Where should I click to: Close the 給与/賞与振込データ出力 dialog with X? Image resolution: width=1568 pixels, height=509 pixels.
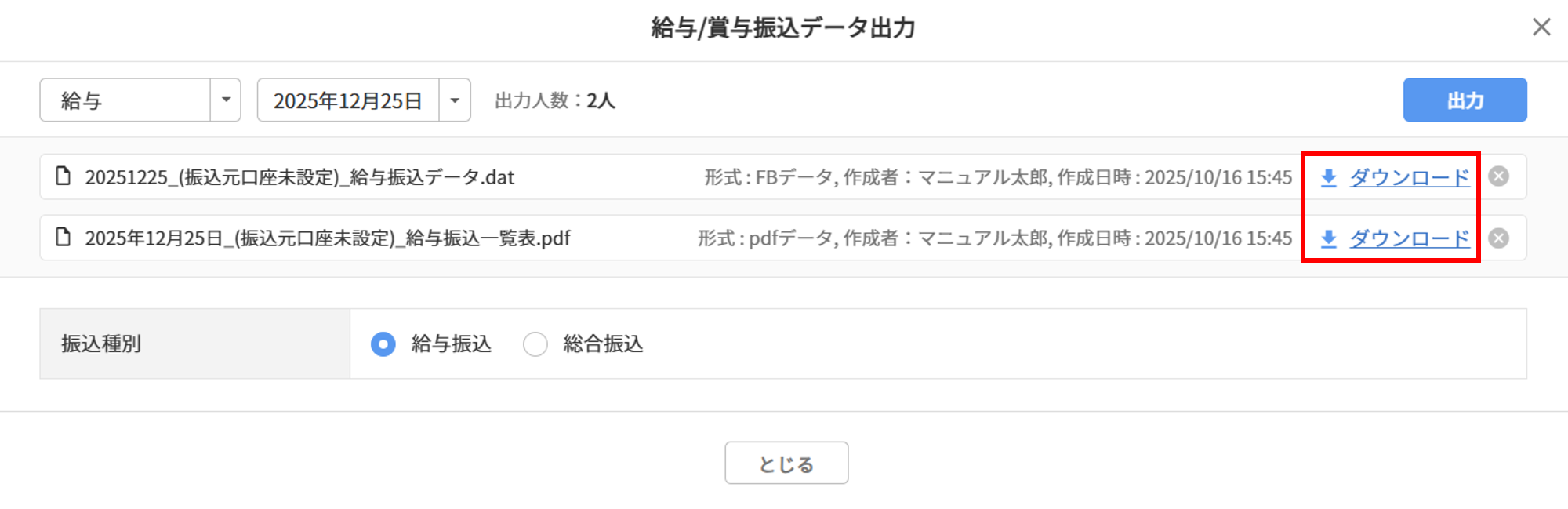[1541, 27]
